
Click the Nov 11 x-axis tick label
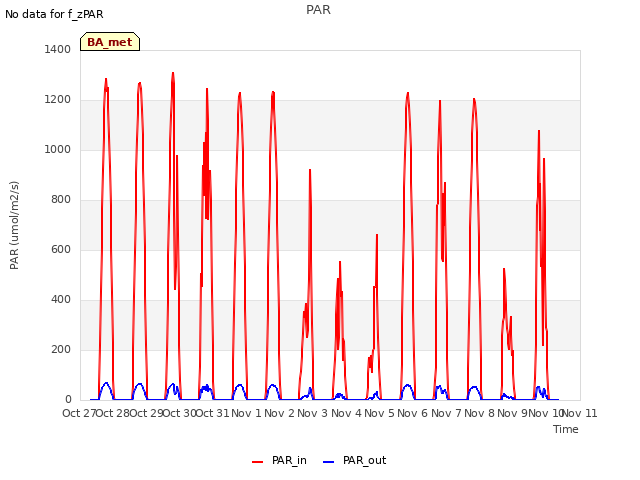point(580,413)
